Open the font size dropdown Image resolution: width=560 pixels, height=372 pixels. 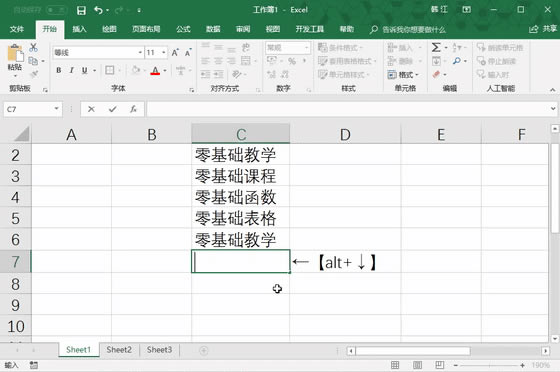(x=164, y=52)
